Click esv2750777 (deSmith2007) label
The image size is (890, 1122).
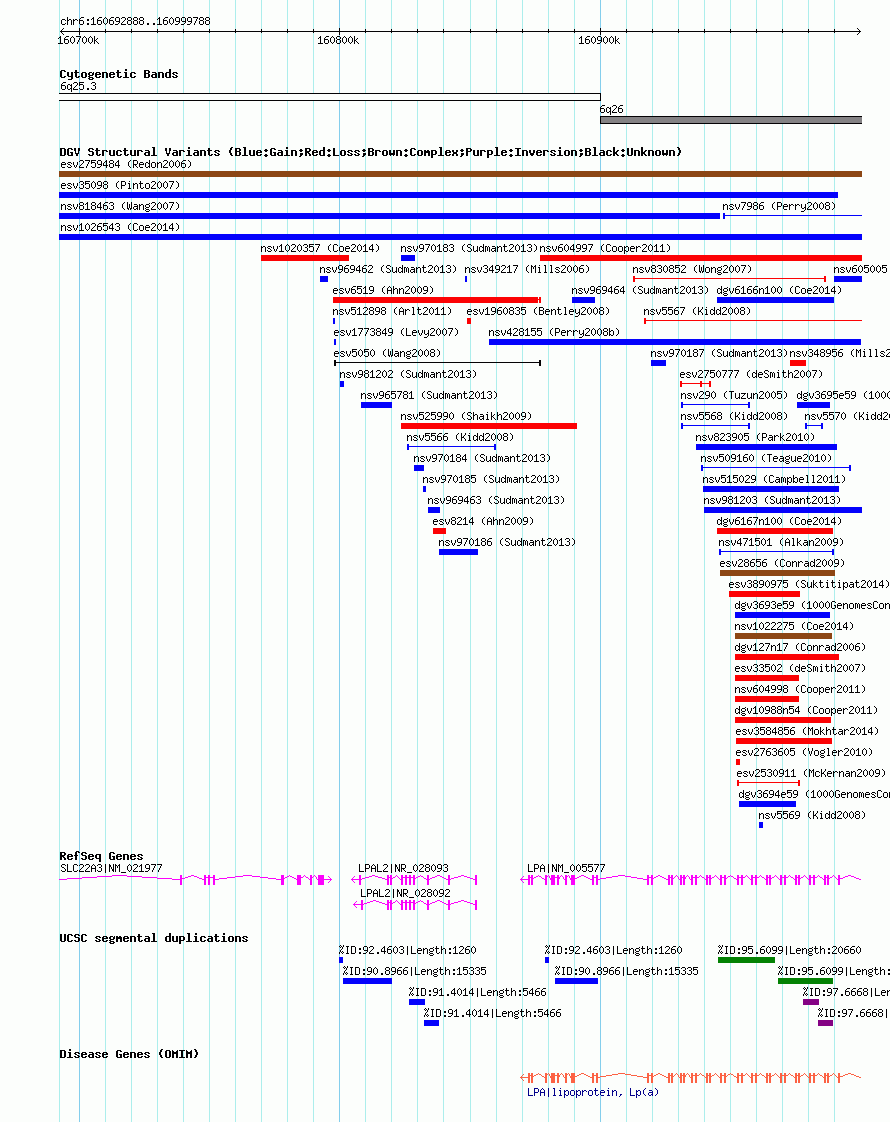(x=751, y=374)
